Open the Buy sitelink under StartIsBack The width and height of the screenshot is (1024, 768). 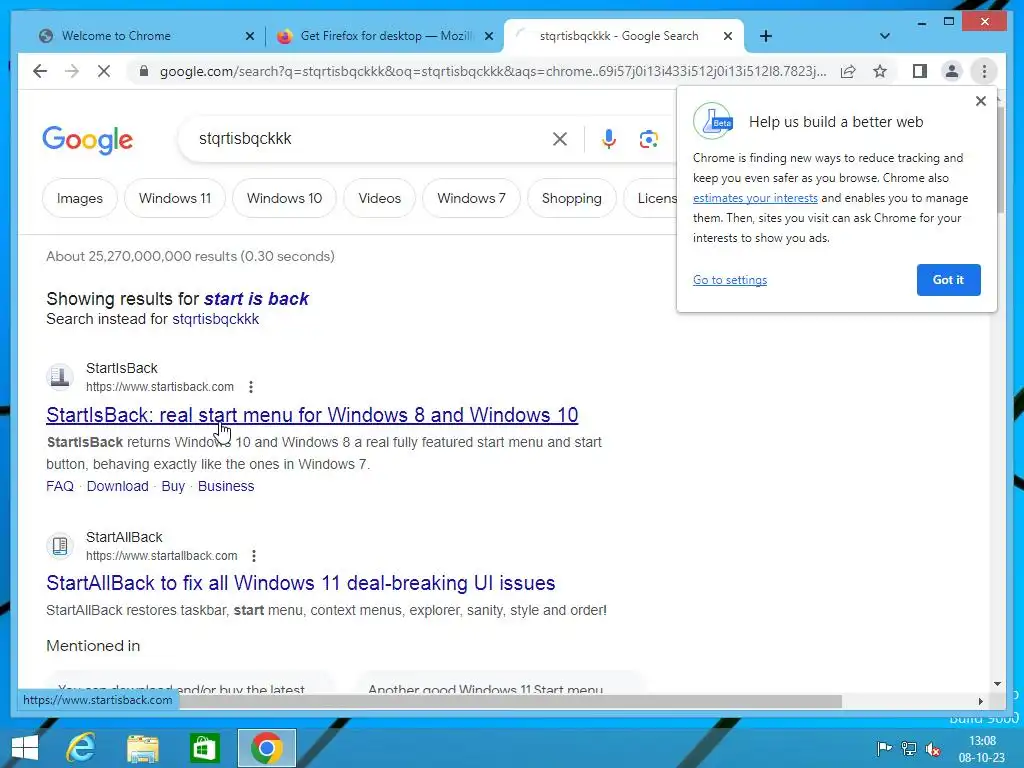[x=173, y=486]
